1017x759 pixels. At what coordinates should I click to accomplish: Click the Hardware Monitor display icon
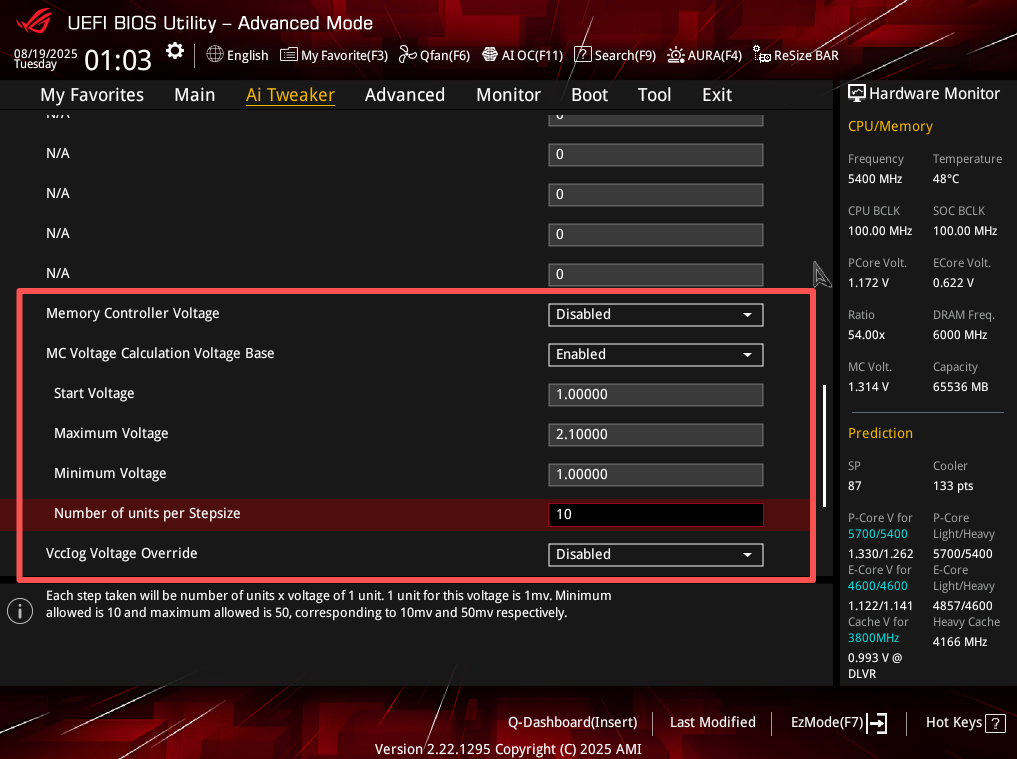[857, 93]
